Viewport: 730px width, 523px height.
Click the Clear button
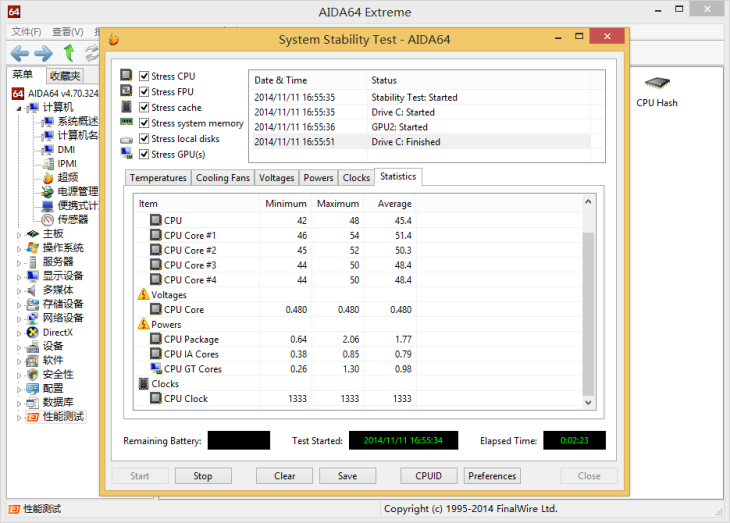[x=284, y=475]
